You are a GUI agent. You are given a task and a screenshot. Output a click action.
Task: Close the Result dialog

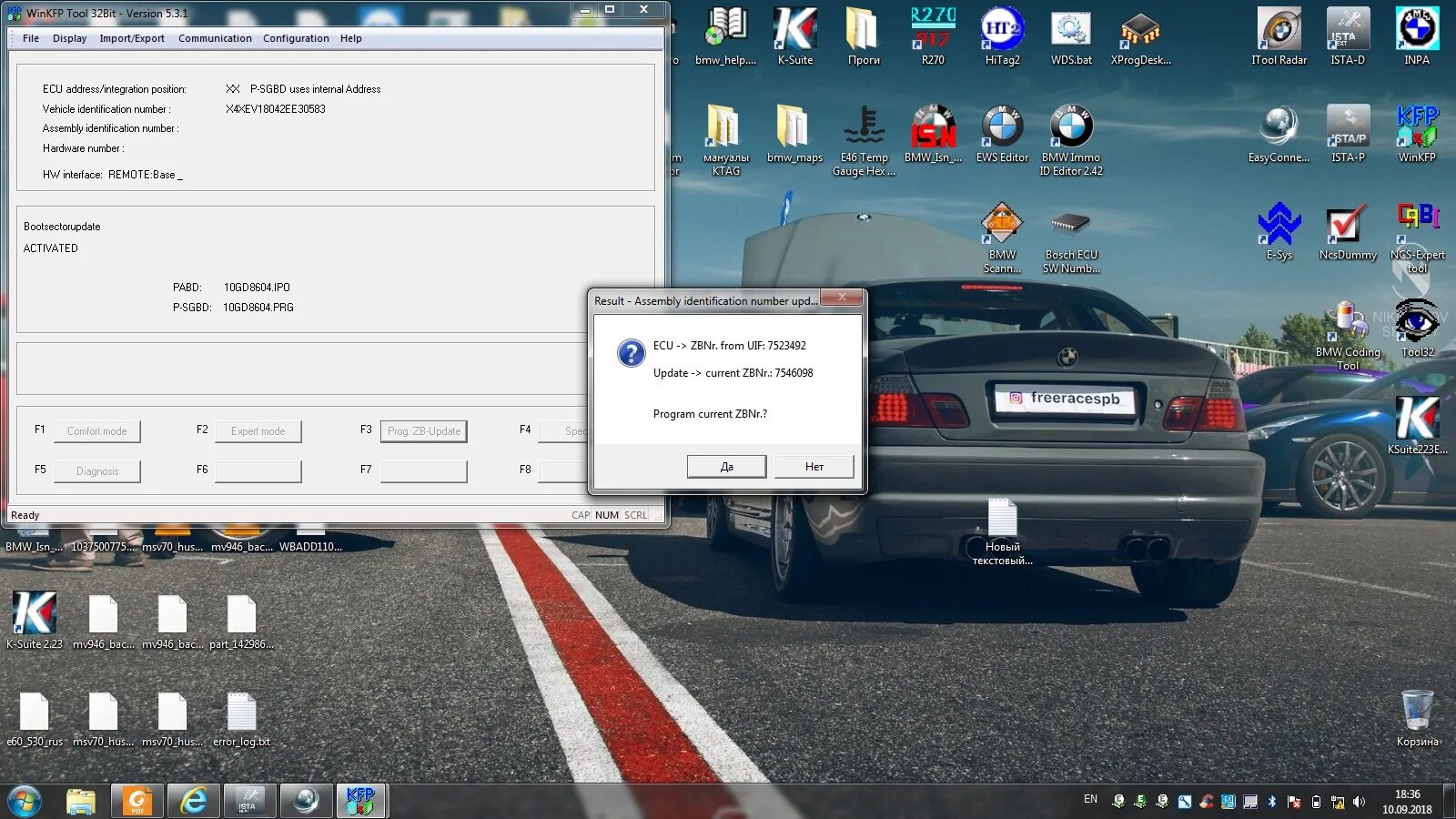(842, 298)
